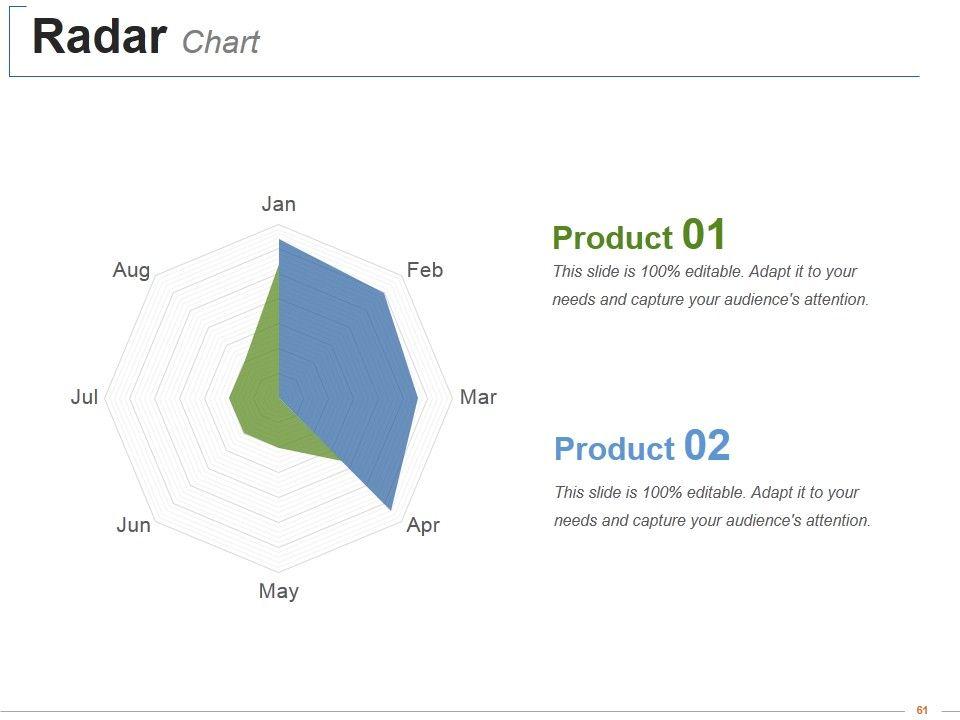Click the description text under Product 01

tap(710, 285)
